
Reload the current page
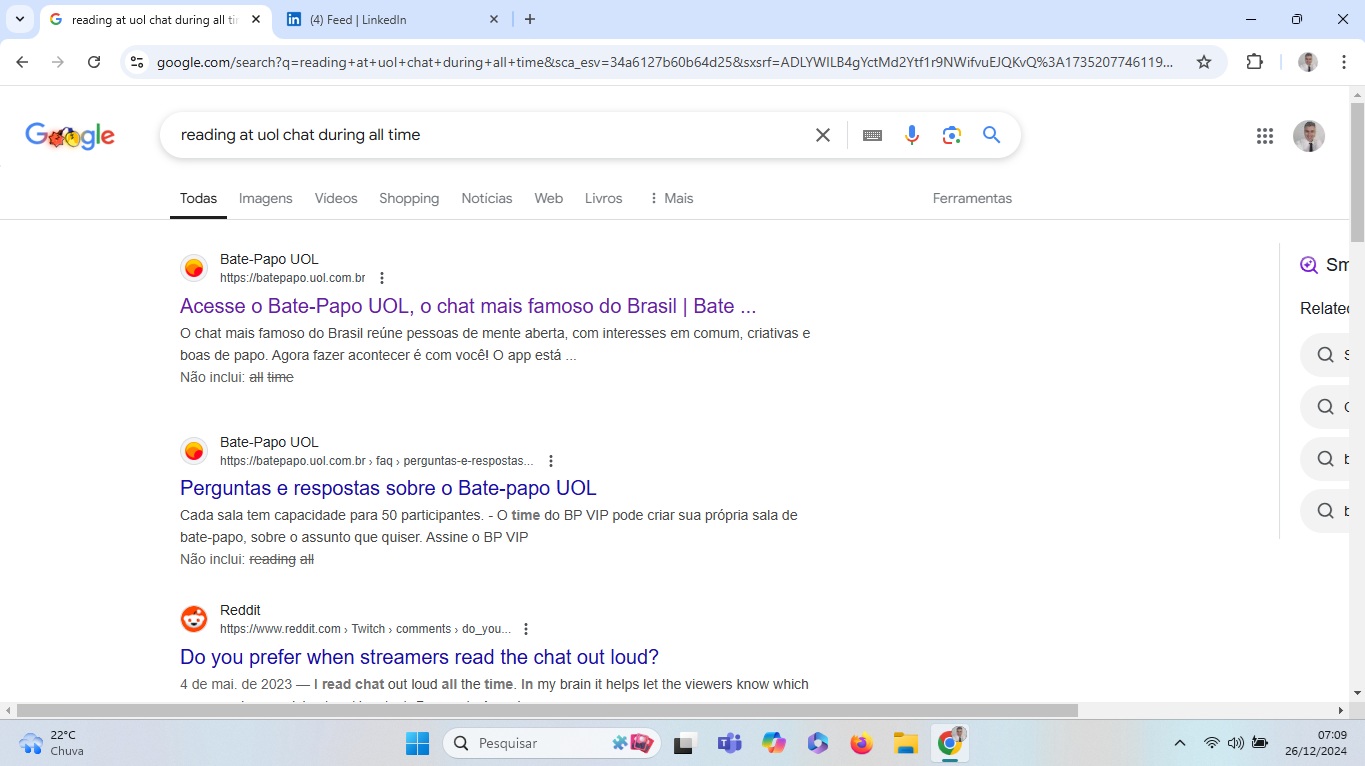pyautogui.click(x=94, y=62)
